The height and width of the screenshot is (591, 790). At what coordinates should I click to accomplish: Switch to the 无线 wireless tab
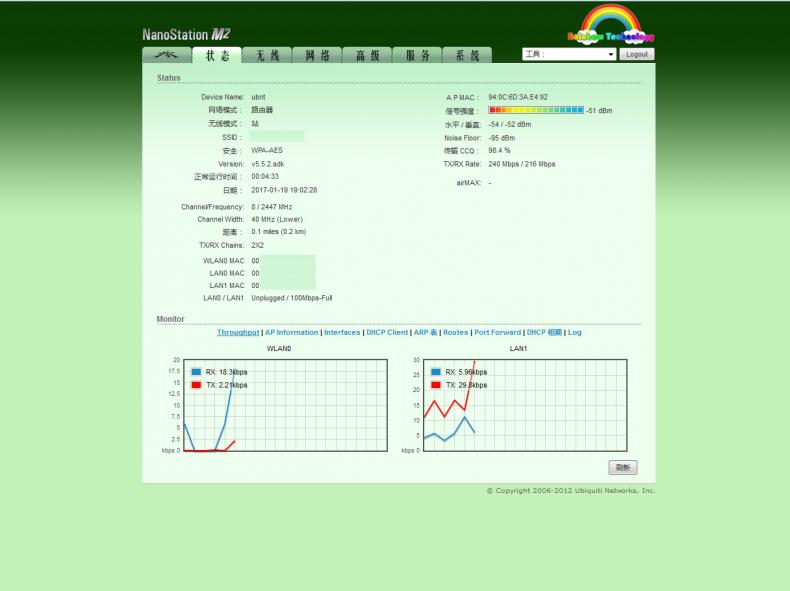click(267, 55)
